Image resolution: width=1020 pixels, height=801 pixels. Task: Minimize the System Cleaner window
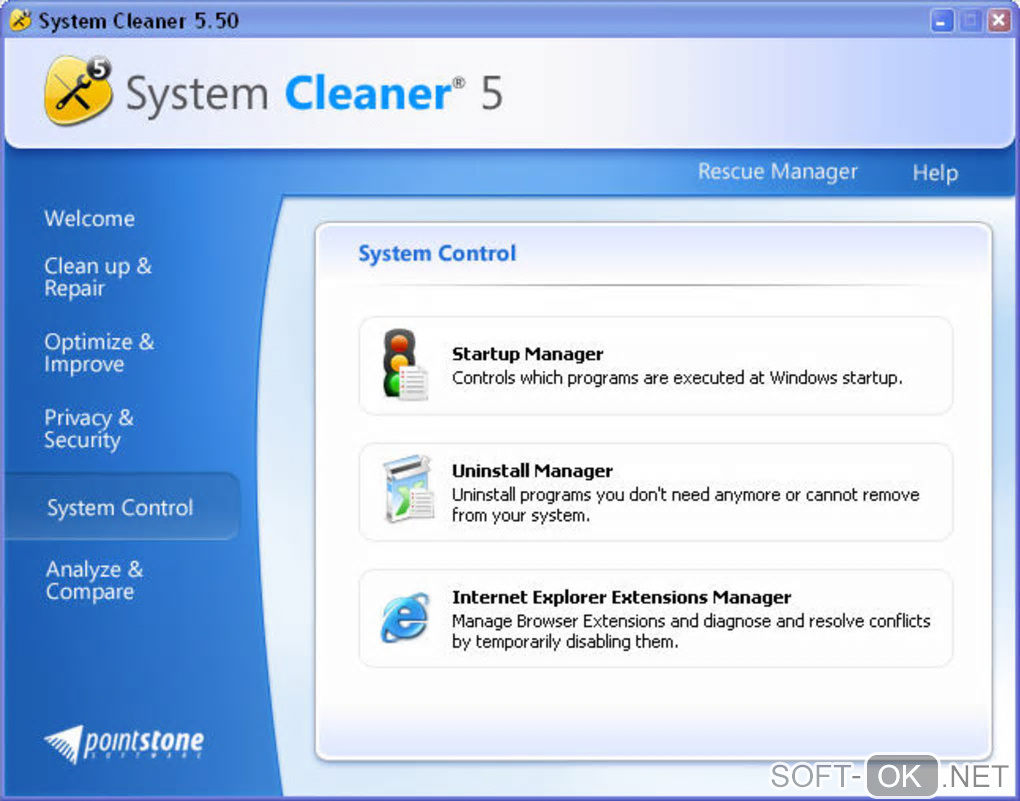pyautogui.click(x=941, y=21)
